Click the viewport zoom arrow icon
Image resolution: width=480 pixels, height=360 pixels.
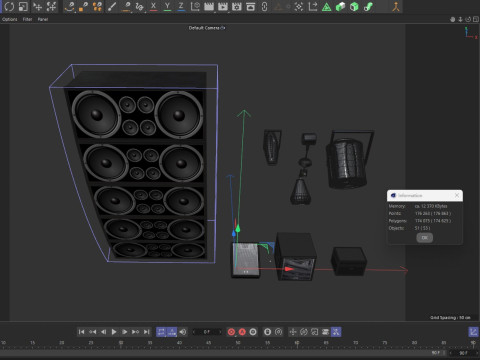point(460,19)
